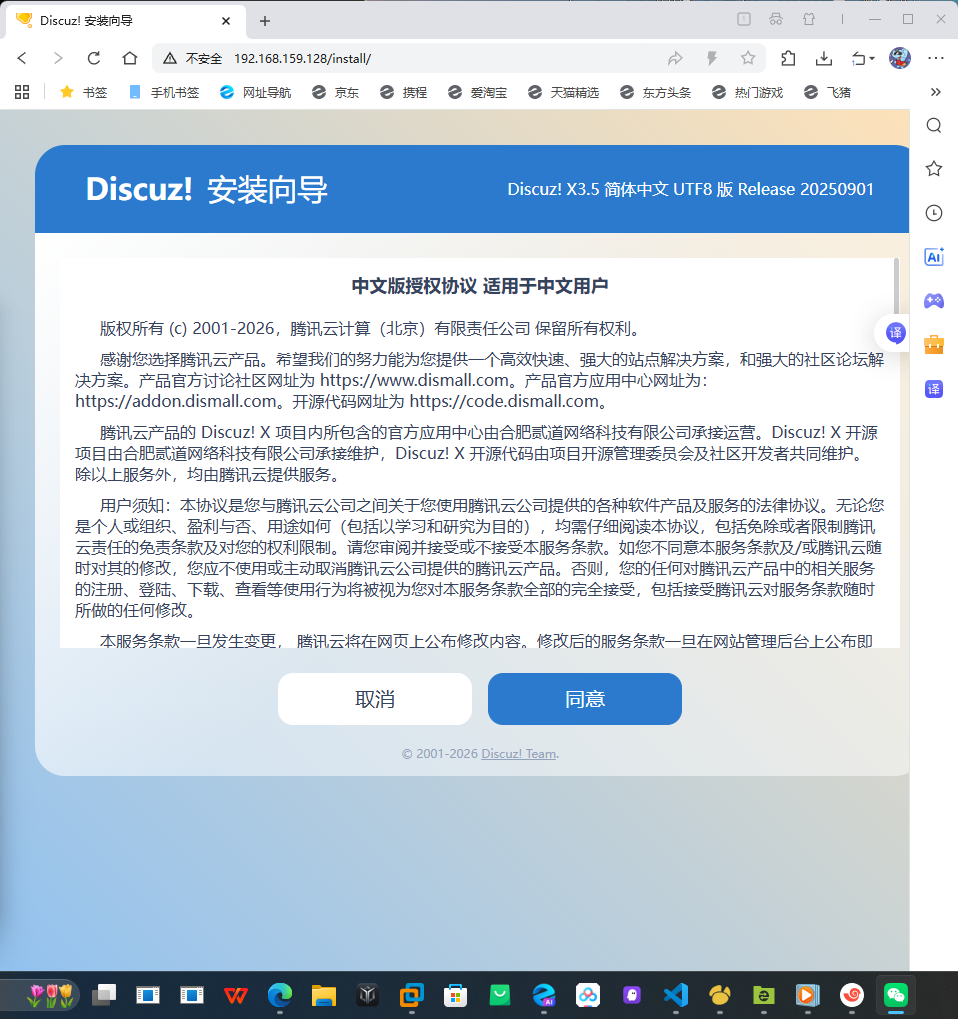Click the 取消 button

tap(375, 699)
